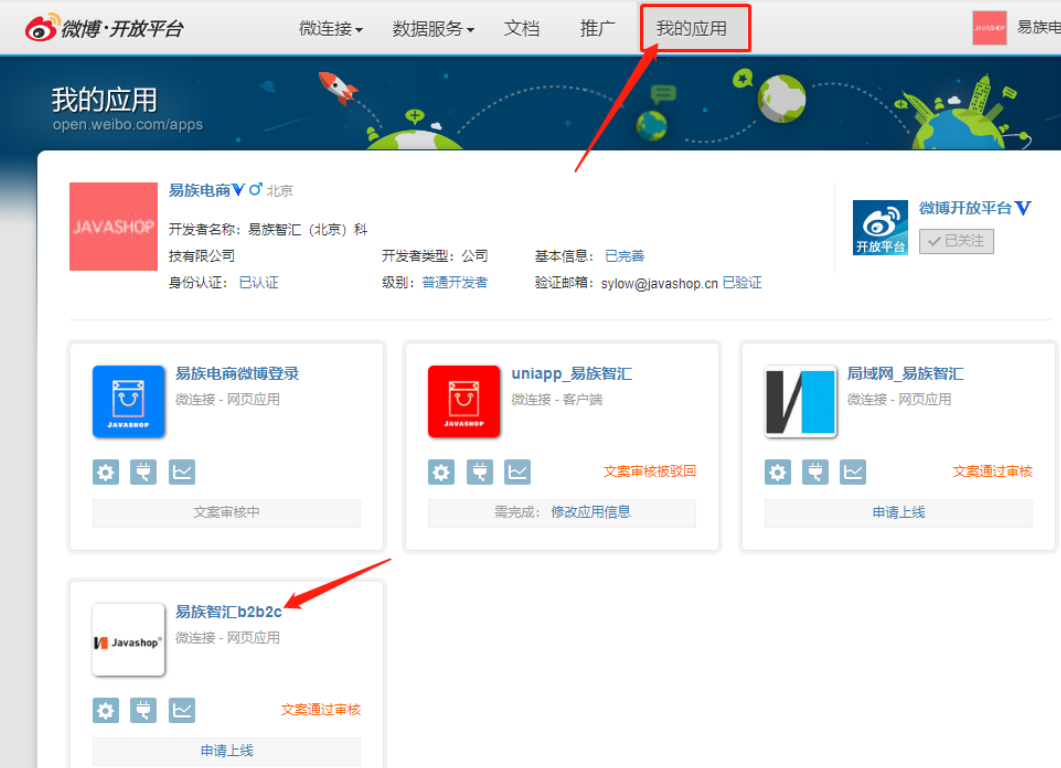Screen dimensions: 1061x768
Task: Open chart icon under 易族智汇b2b2c
Action: click(181, 710)
